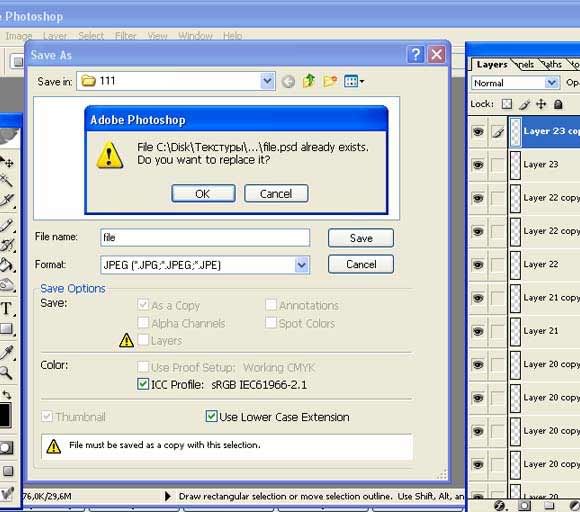
Task: Open the View menu
Action: 158,36
